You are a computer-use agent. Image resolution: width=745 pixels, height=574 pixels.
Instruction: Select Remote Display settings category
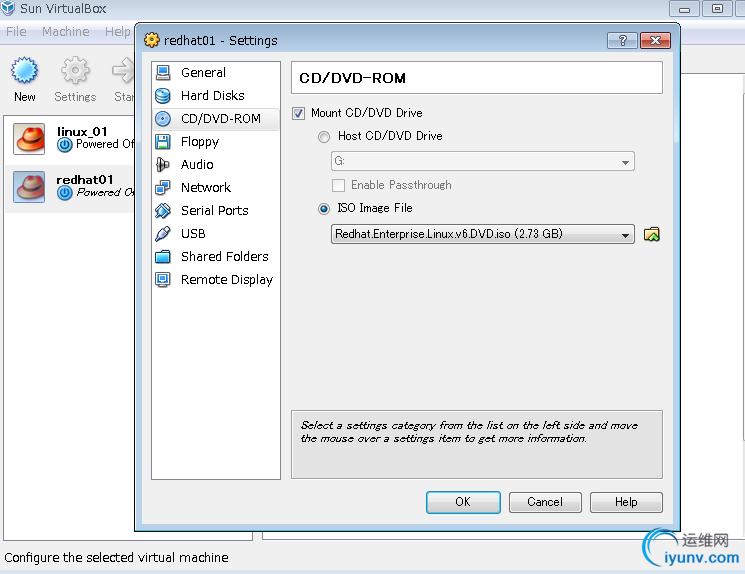pos(216,279)
